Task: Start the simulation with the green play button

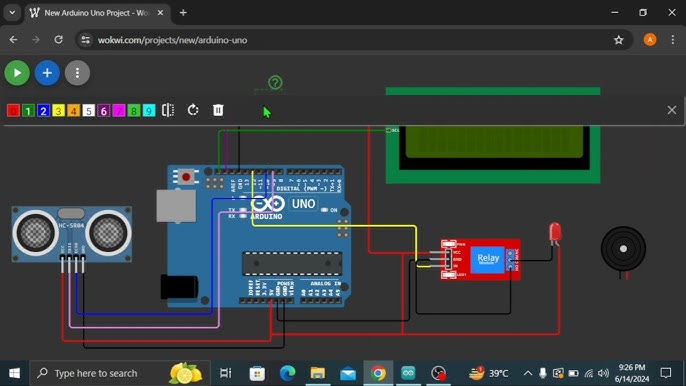Action: point(17,73)
